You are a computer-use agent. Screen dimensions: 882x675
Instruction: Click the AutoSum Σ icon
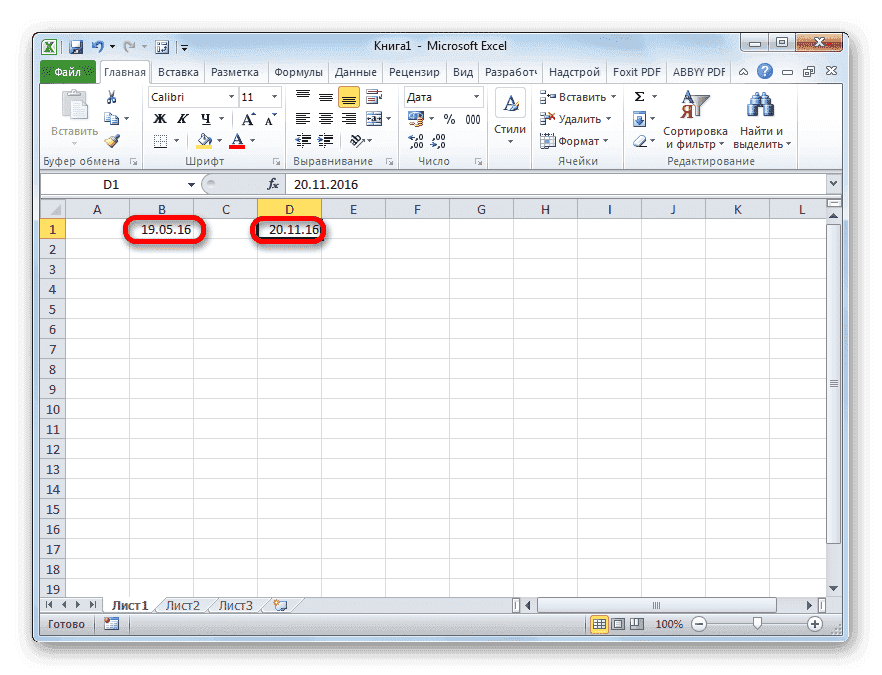[x=638, y=95]
